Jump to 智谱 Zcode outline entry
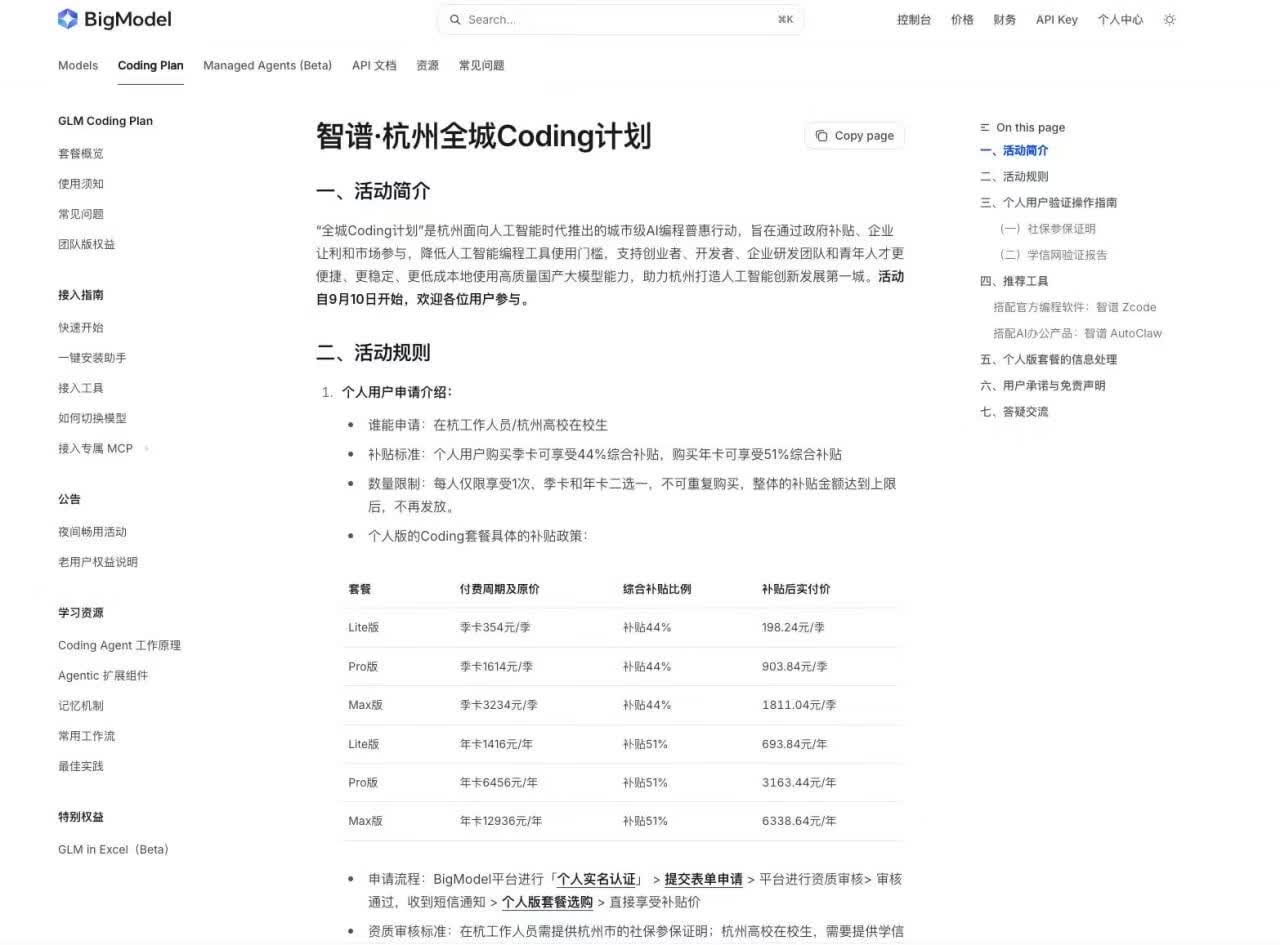This screenshot has width=1280, height=945. pyautogui.click(x=1075, y=307)
